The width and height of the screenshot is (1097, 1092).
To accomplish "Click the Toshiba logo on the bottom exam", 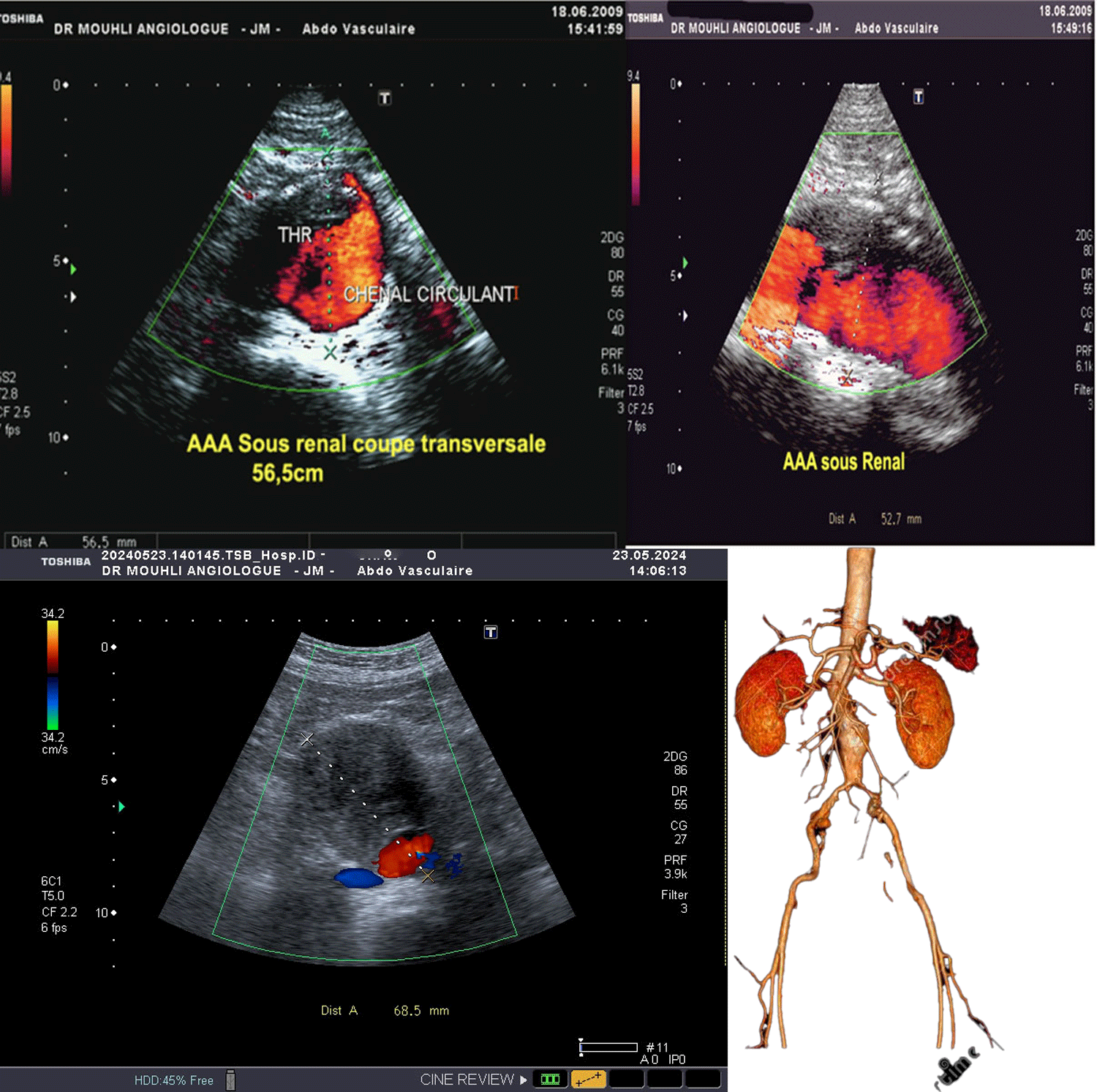I will click(x=66, y=562).
